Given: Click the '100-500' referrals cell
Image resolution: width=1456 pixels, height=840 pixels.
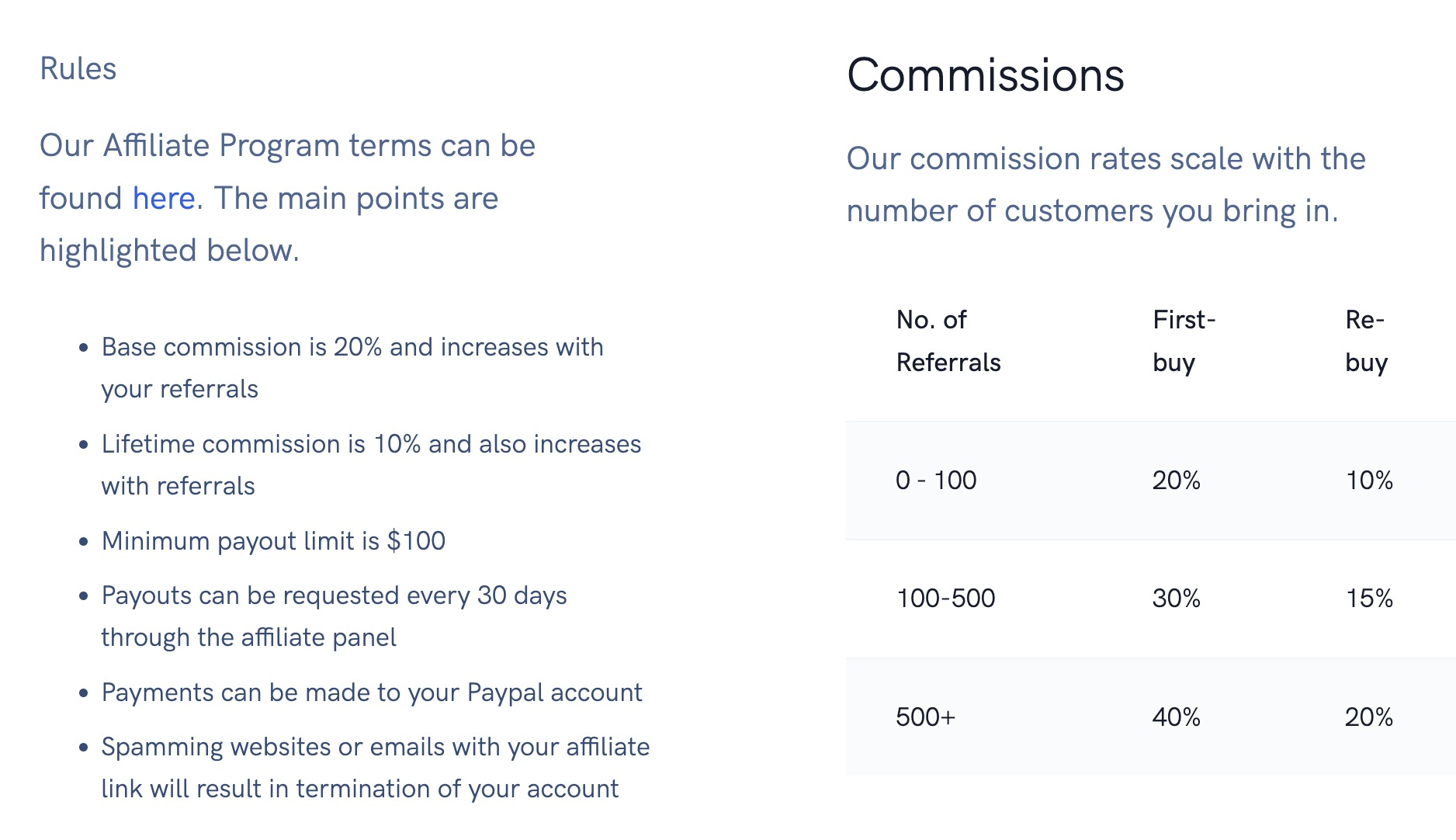Looking at the screenshot, I should (945, 599).
